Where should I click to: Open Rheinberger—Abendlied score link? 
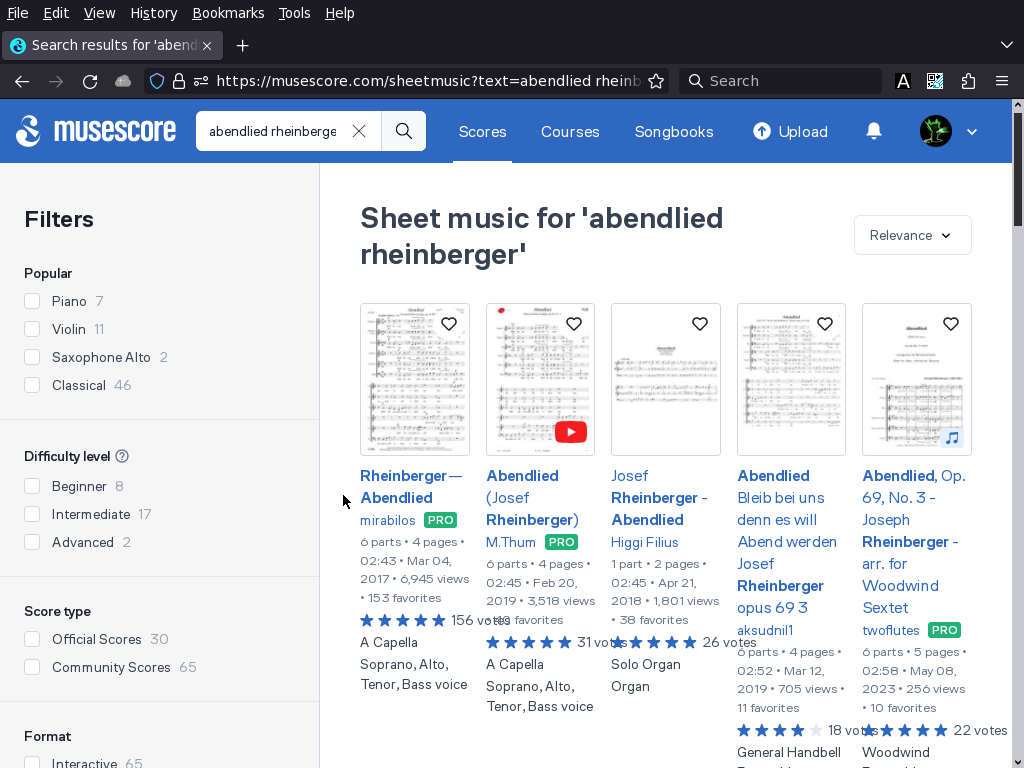(x=411, y=487)
